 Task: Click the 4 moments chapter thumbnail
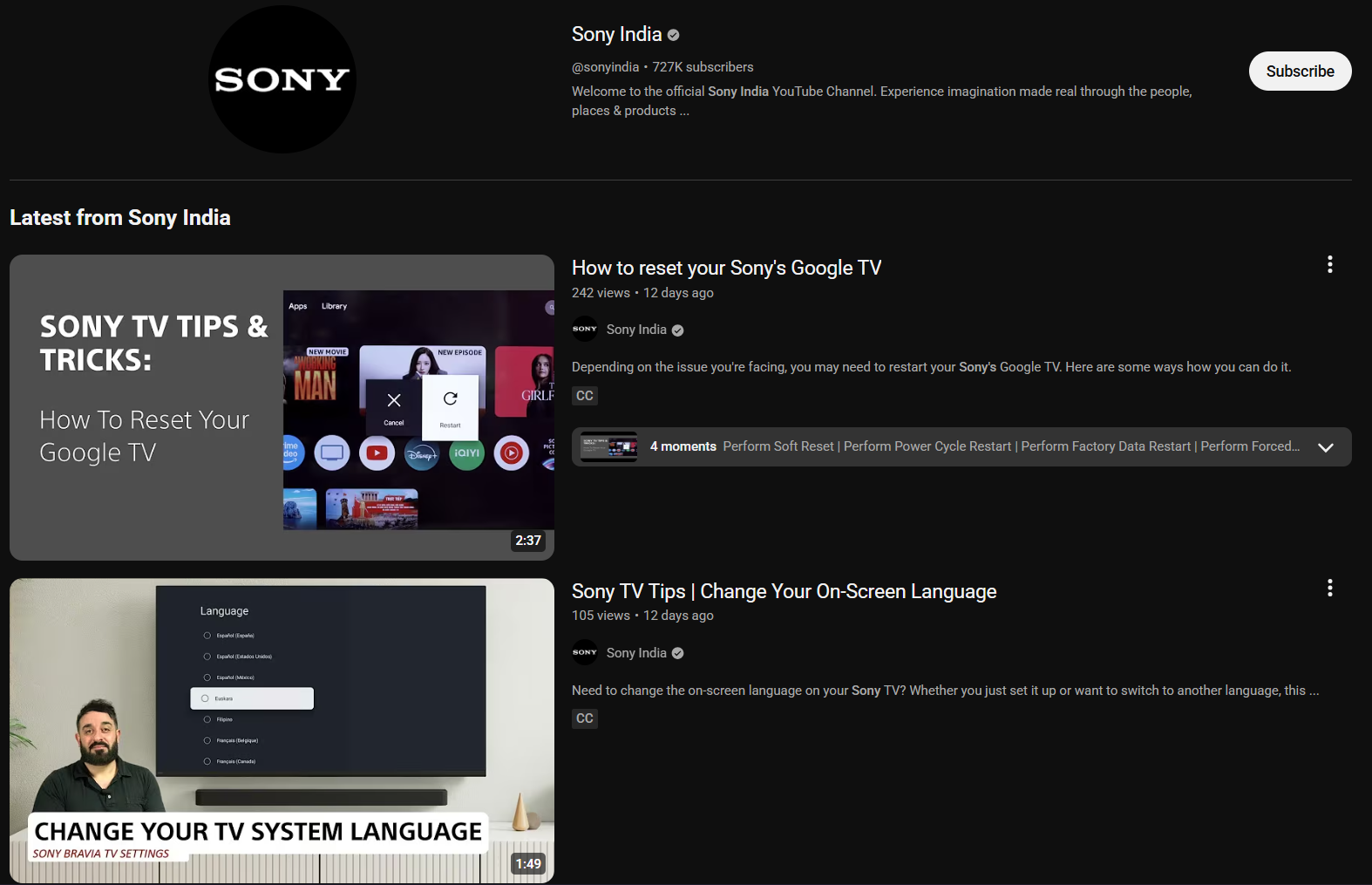point(608,446)
